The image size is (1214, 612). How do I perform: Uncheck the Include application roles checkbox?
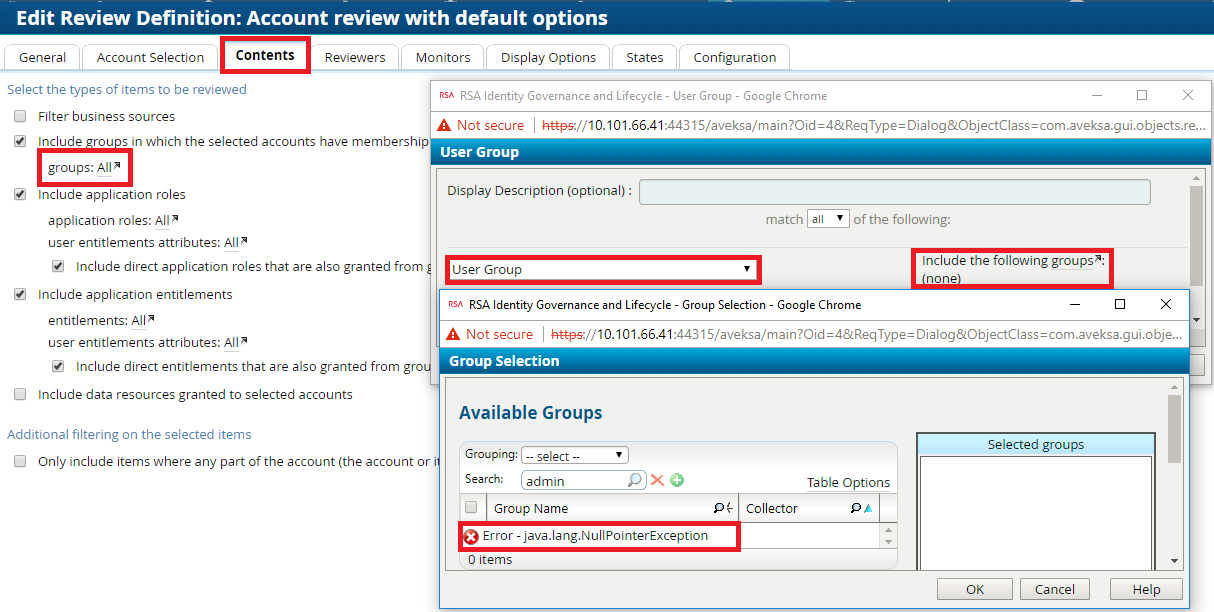[21, 195]
